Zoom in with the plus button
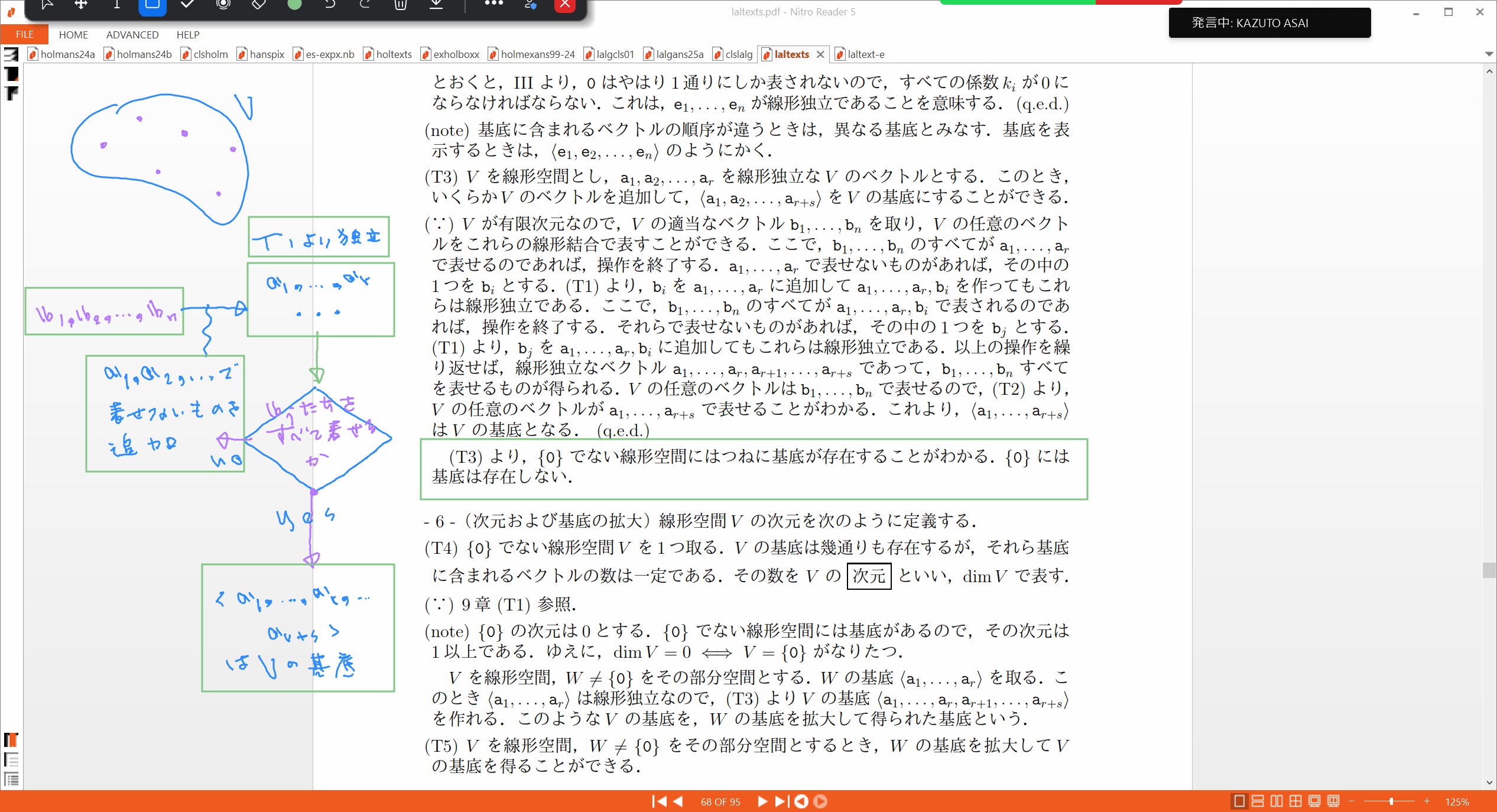This screenshot has height=812, width=1497. point(1427,801)
